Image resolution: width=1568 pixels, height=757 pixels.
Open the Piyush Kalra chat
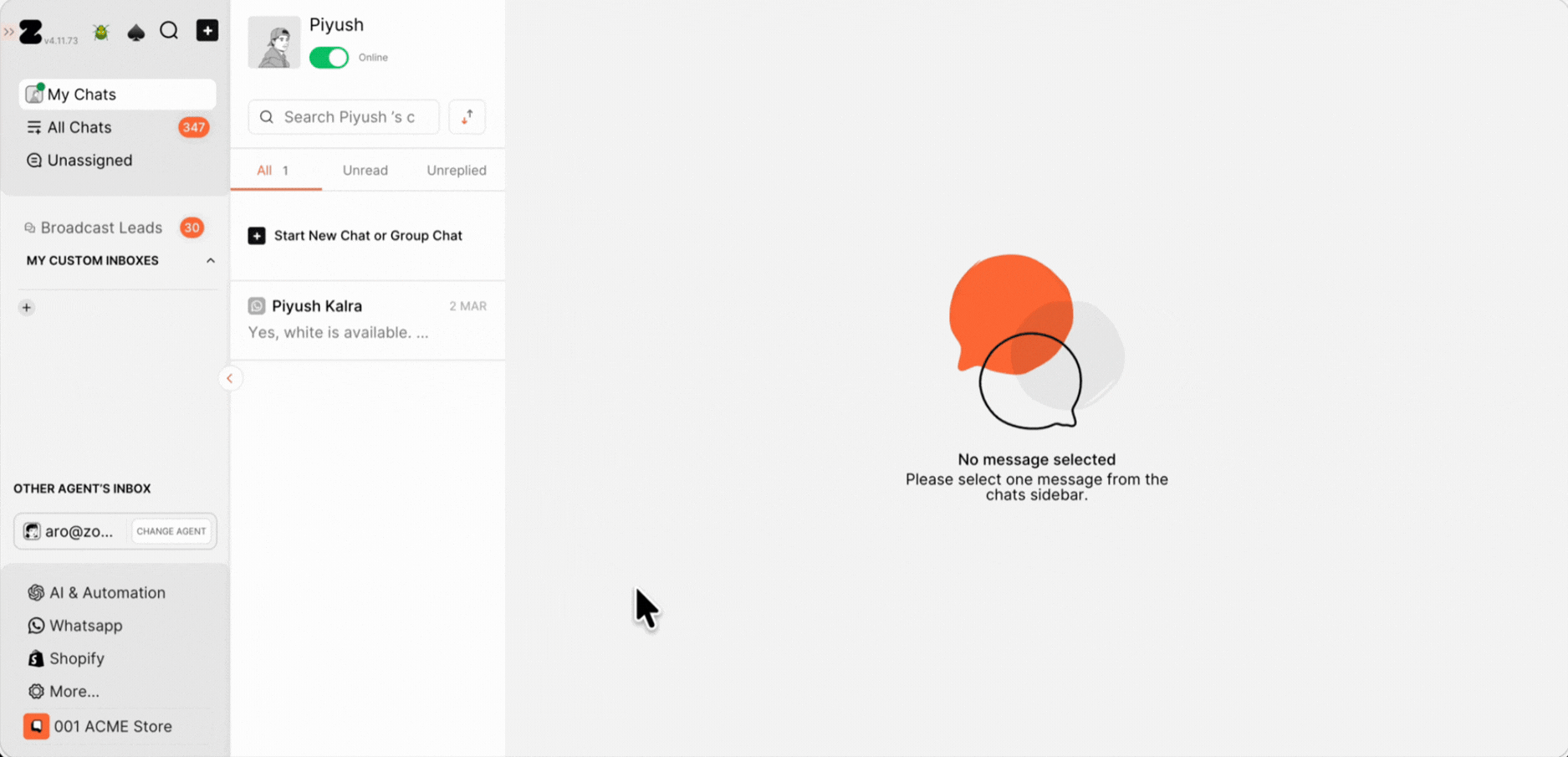[x=368, y=320]
